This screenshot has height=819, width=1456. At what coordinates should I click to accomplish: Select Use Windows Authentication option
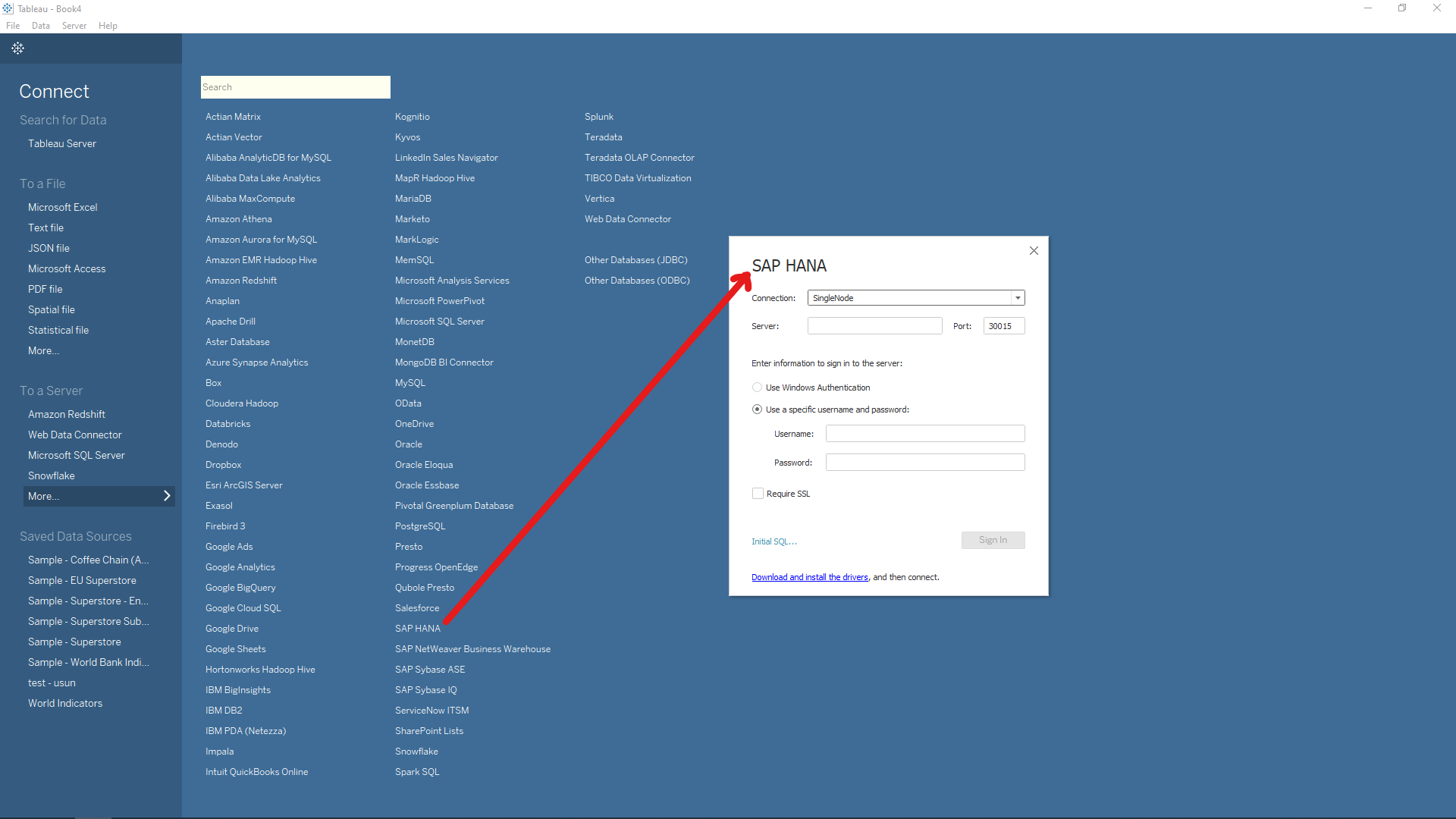click(x=757, y=388)
